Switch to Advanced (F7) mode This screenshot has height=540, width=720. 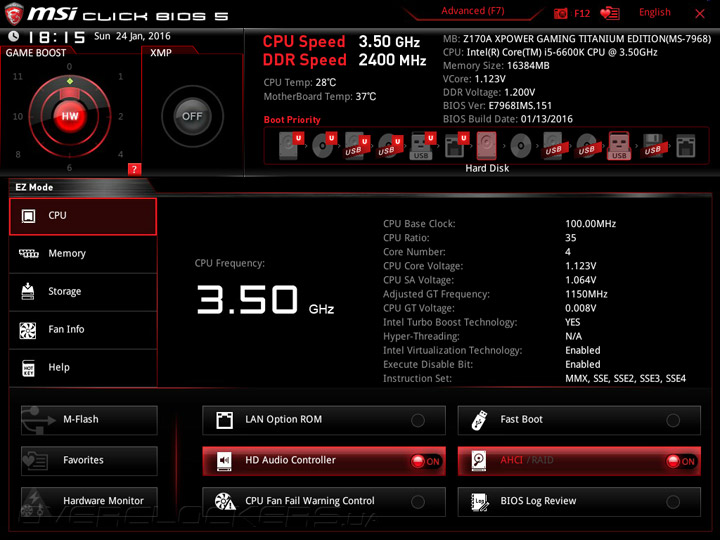472,11
